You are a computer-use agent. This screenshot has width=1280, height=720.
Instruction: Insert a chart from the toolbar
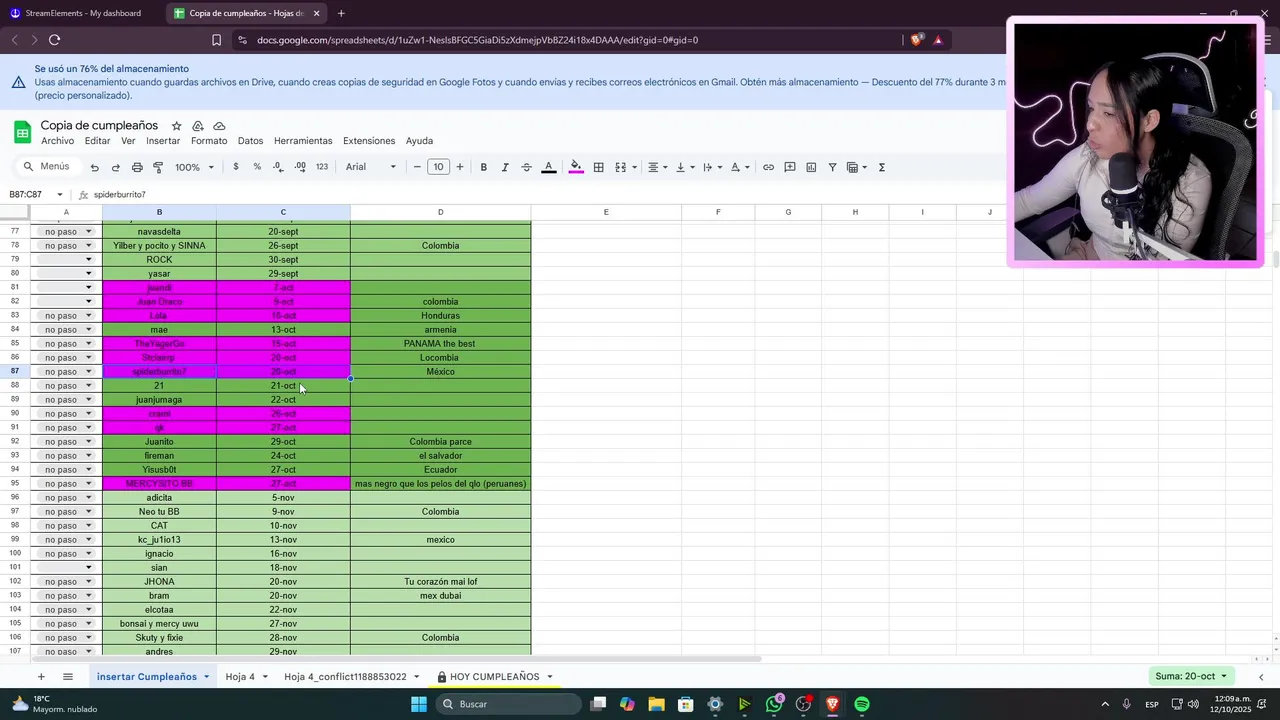pos(811,167)
